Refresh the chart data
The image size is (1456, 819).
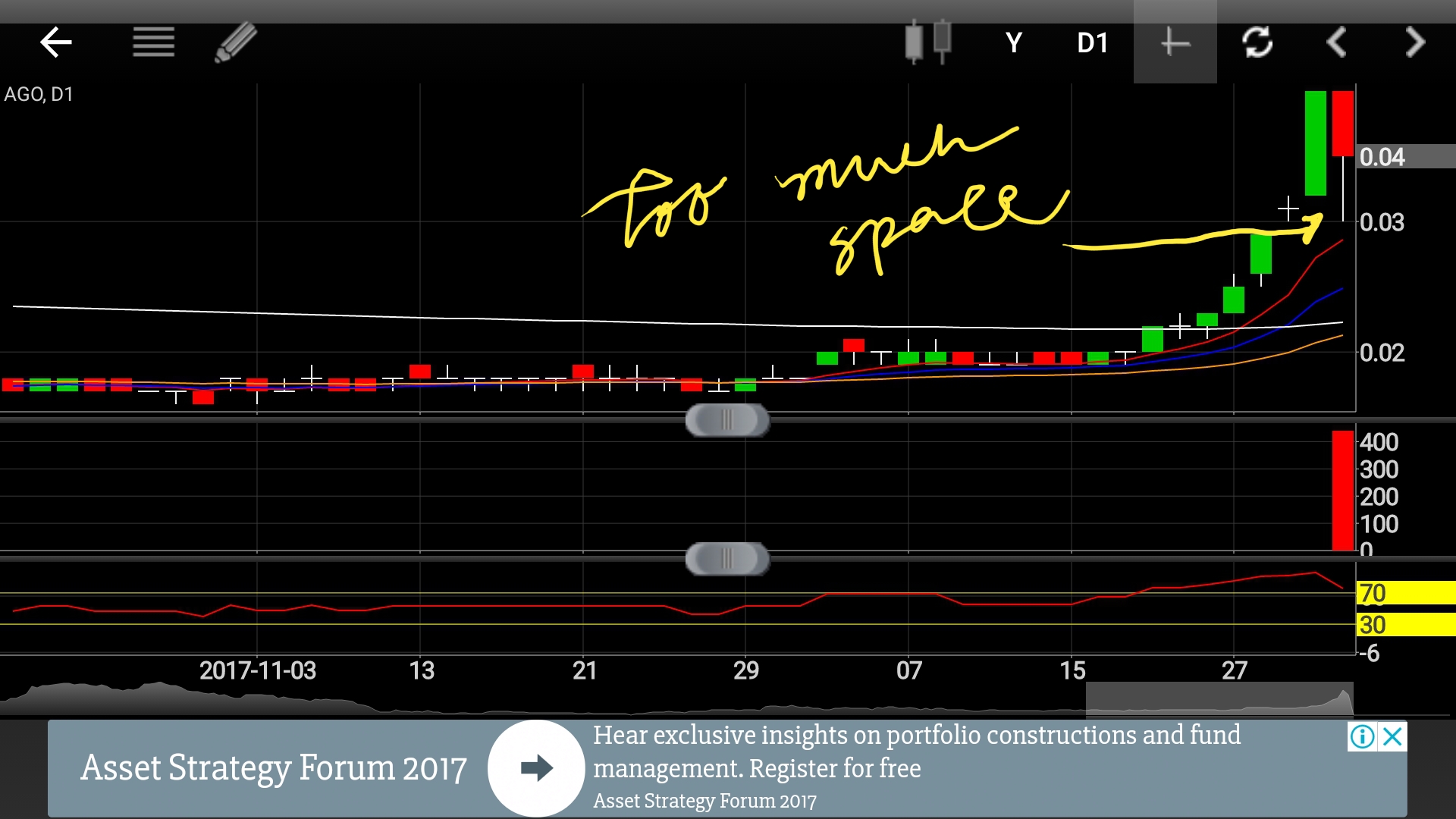tap(1257, 42)
